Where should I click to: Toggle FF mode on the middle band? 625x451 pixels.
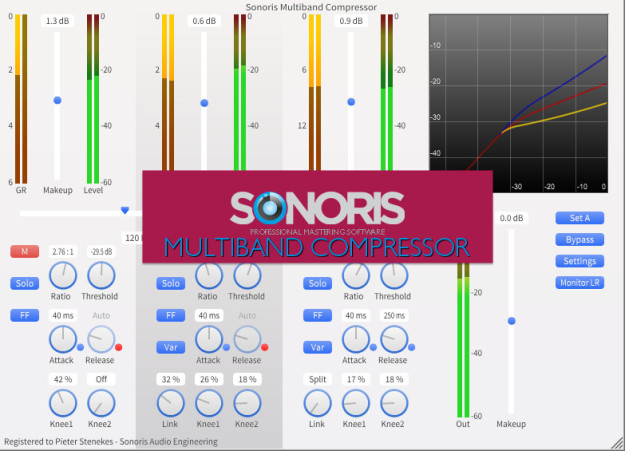point(171,315)
